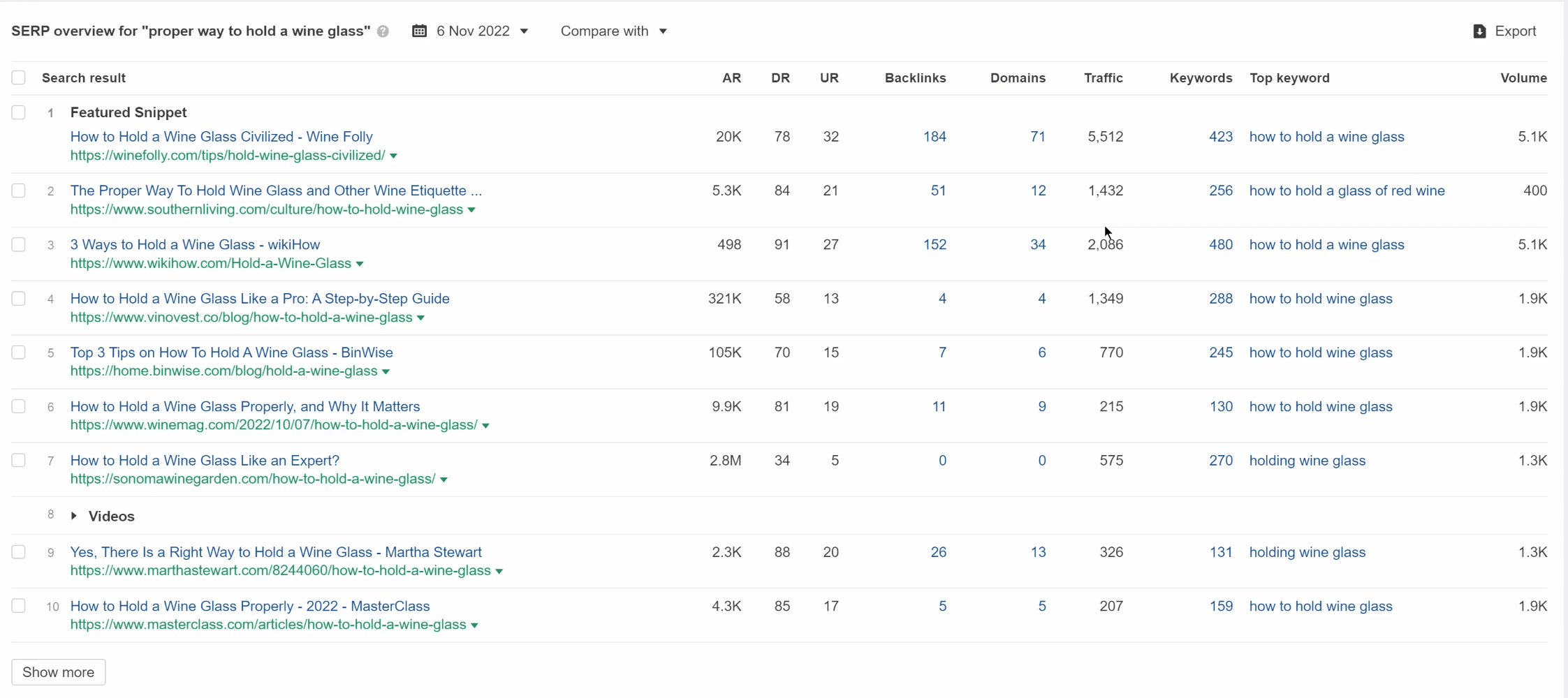Open the Southern Living Proper Way title link
Viewport: 1568px width, 698px height.
click(276, 191)
